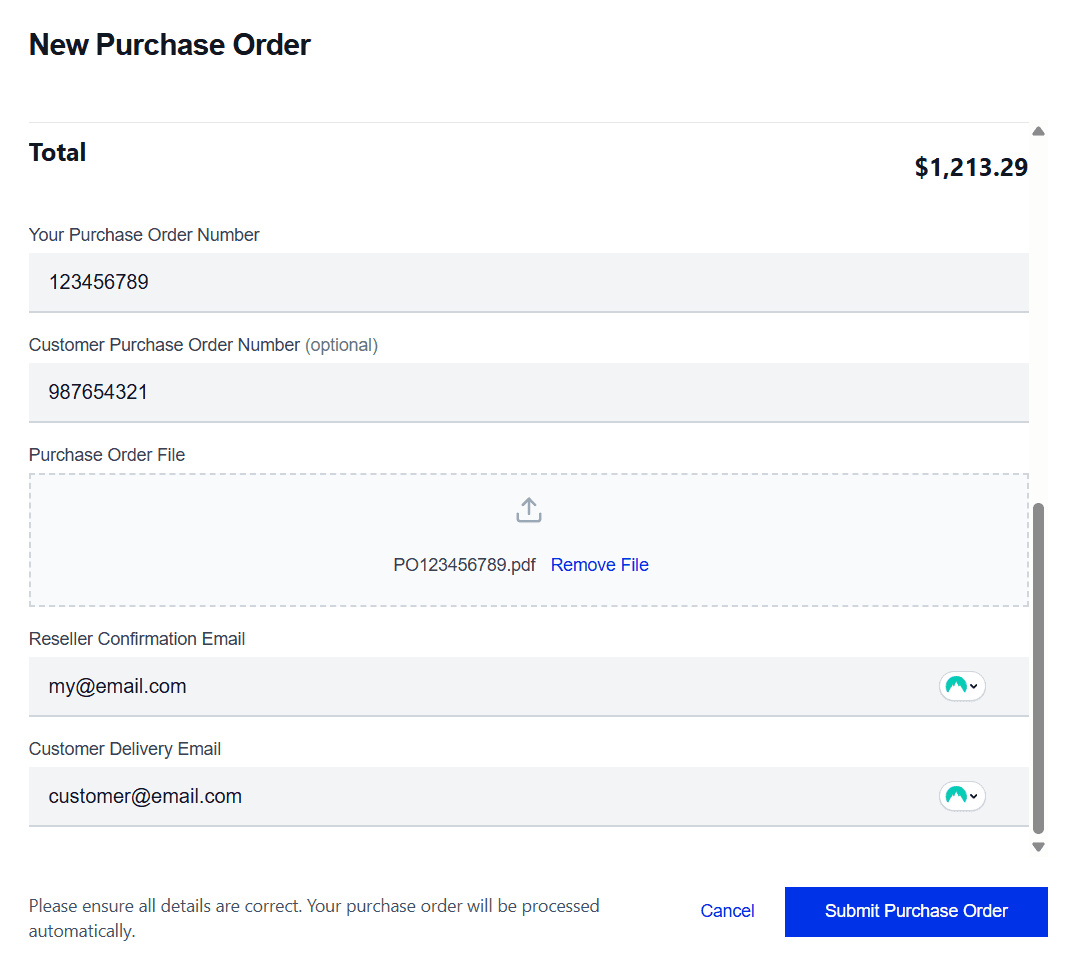Click the Customer Purchase Order Number label
Viewport: 1084px width, 973px height.
[x=164, y=345]
